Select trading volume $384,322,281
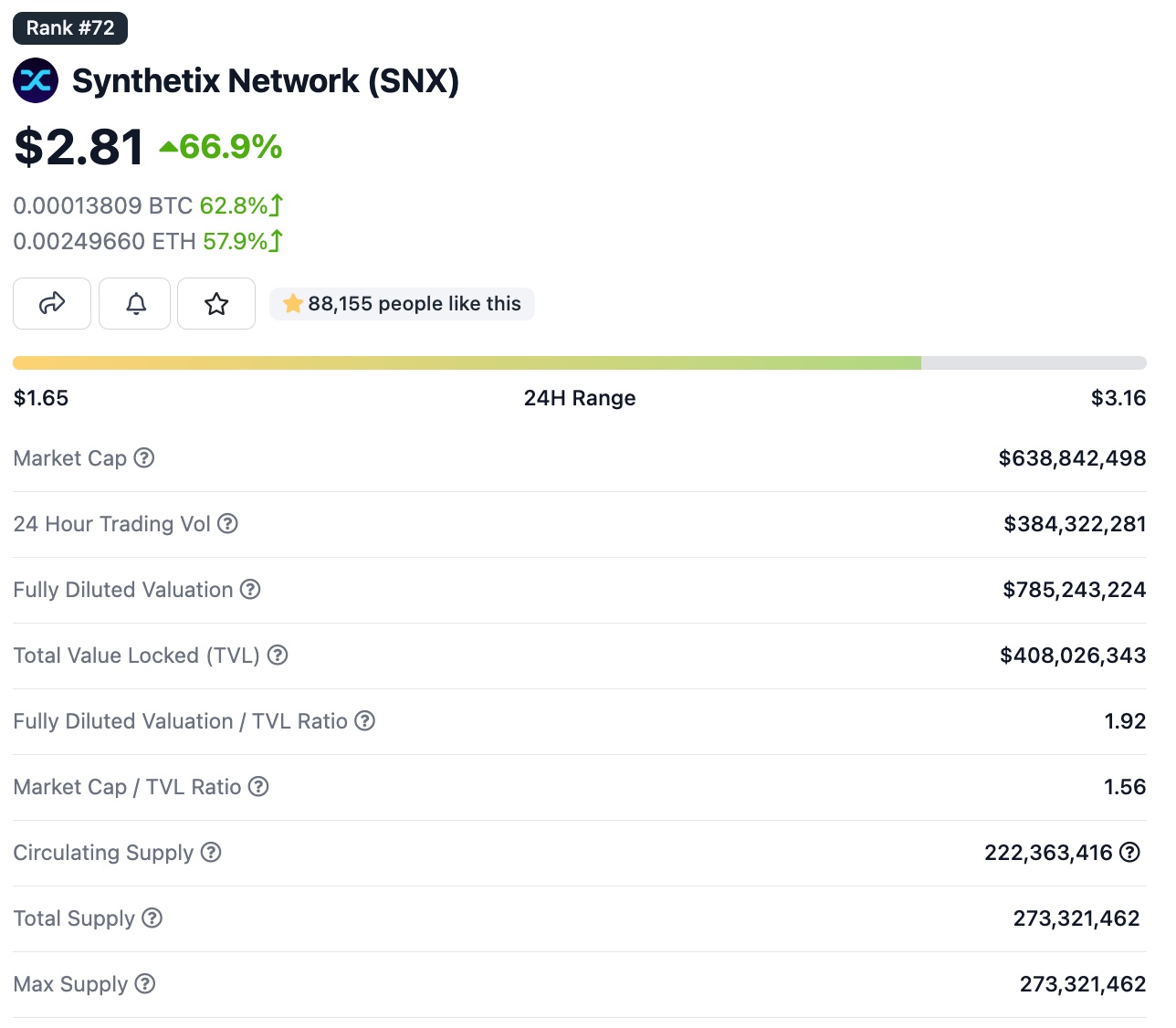 tap(1075, 523)
